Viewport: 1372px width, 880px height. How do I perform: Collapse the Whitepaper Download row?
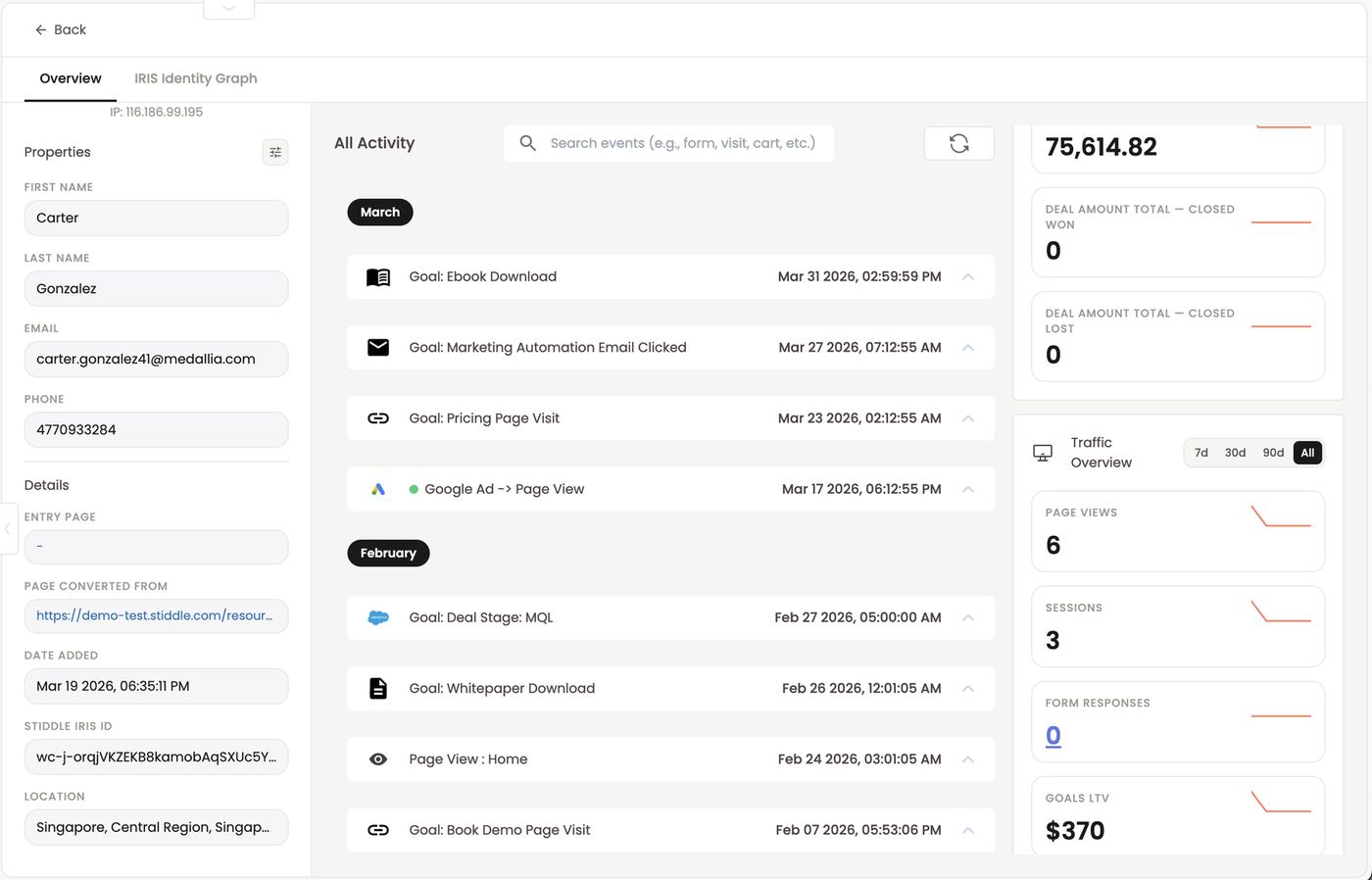968,688
